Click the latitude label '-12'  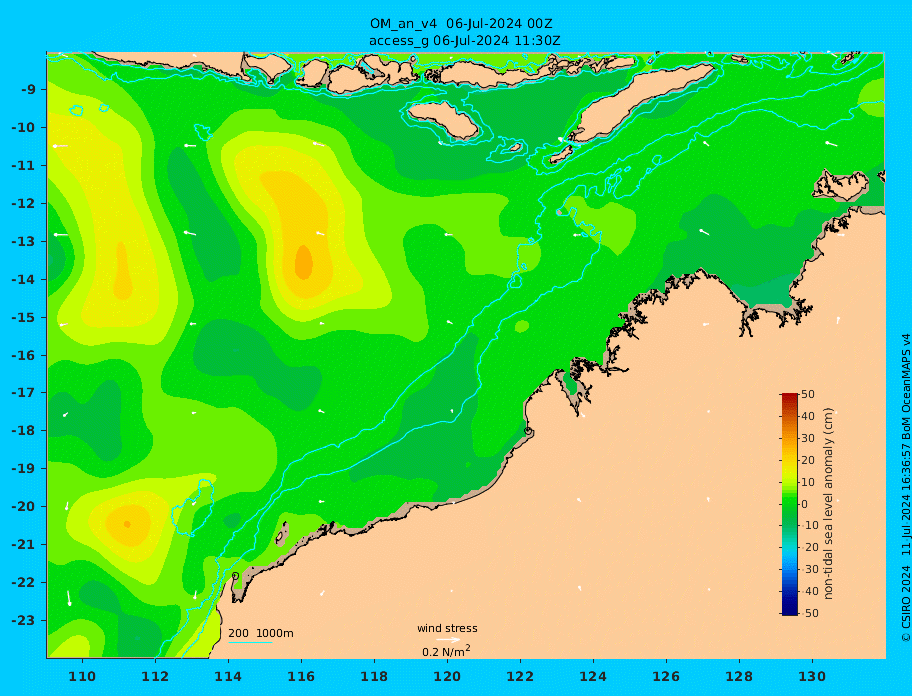pos(24,204)
